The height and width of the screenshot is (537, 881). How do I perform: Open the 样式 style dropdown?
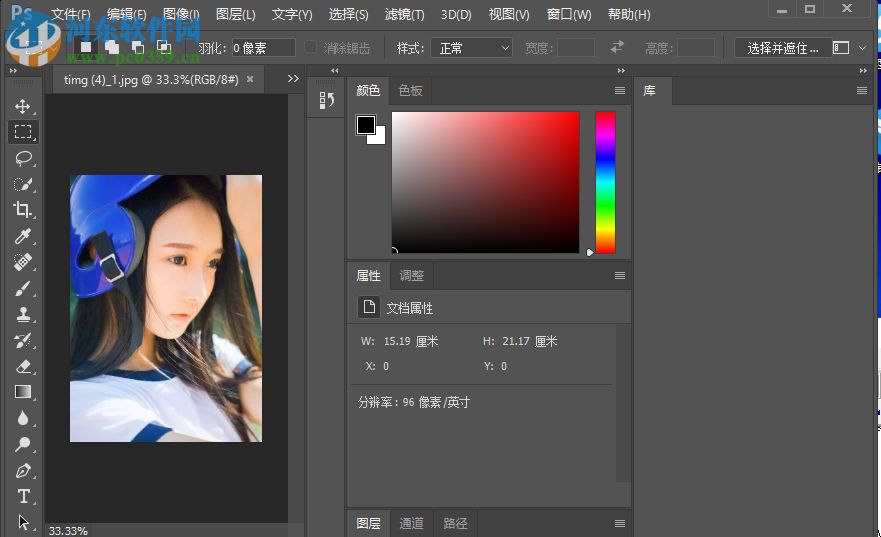click(x=471, y=48)
